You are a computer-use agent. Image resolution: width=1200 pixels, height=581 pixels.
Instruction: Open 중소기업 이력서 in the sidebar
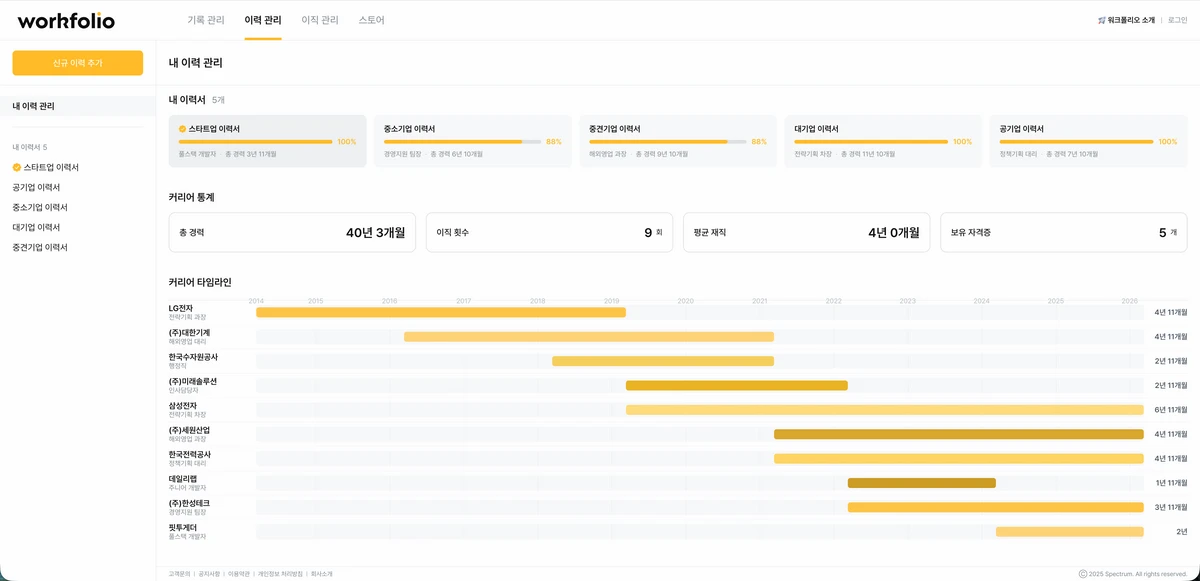(x=40, y=207)
